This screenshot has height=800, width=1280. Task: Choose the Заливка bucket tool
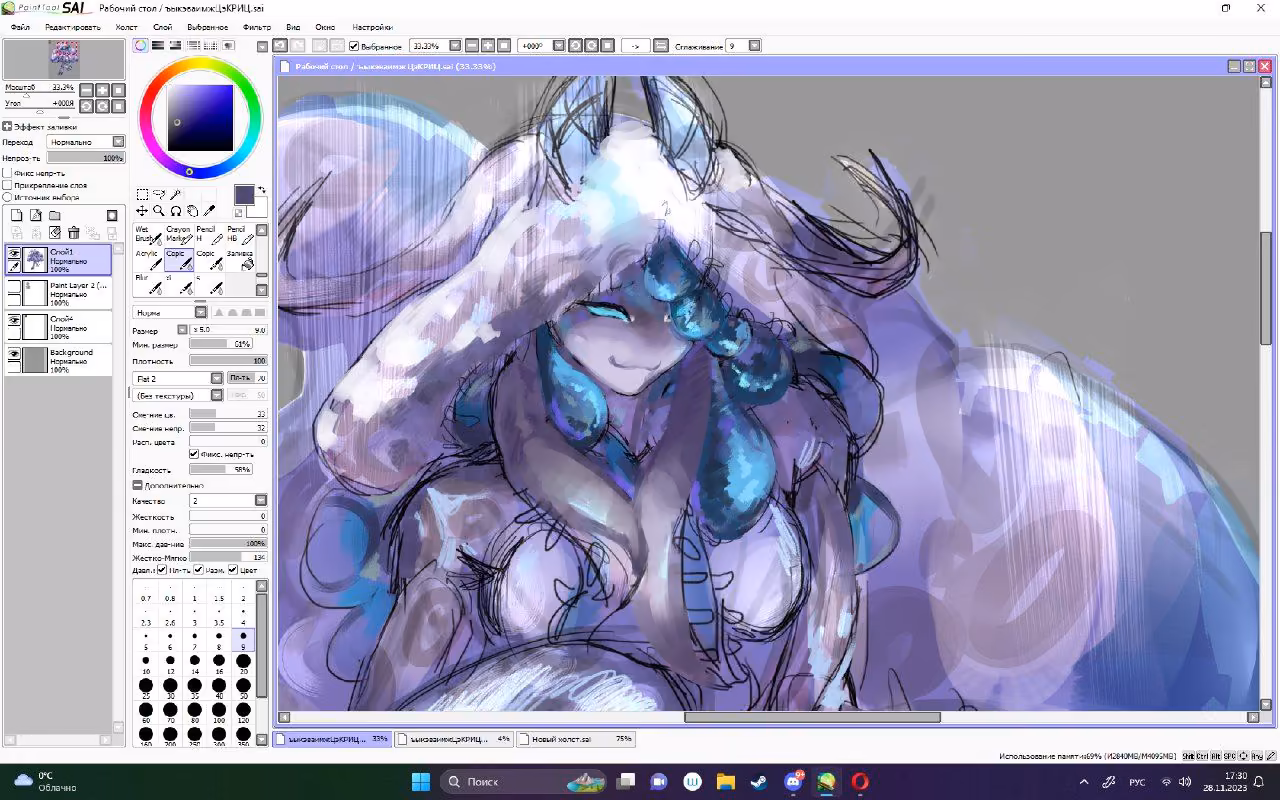tap(239, 260)
